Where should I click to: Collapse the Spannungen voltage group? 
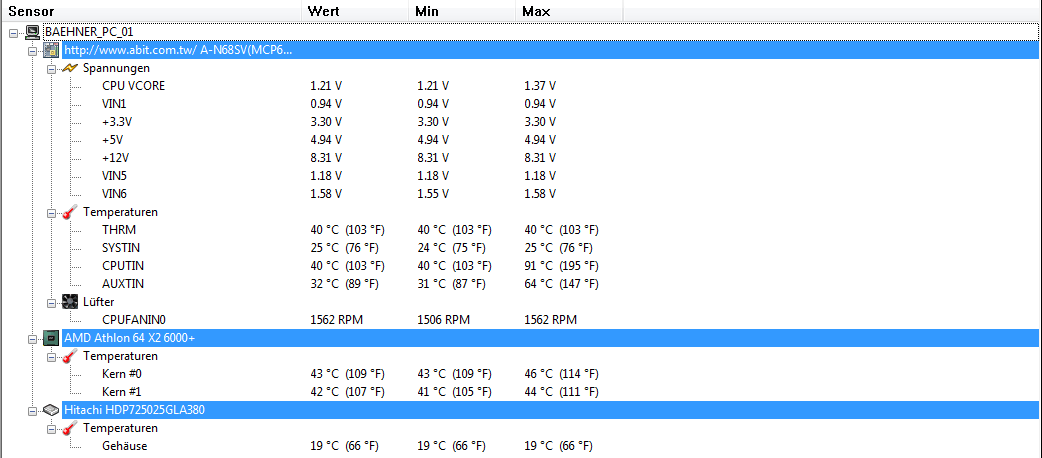click(51, 68)
